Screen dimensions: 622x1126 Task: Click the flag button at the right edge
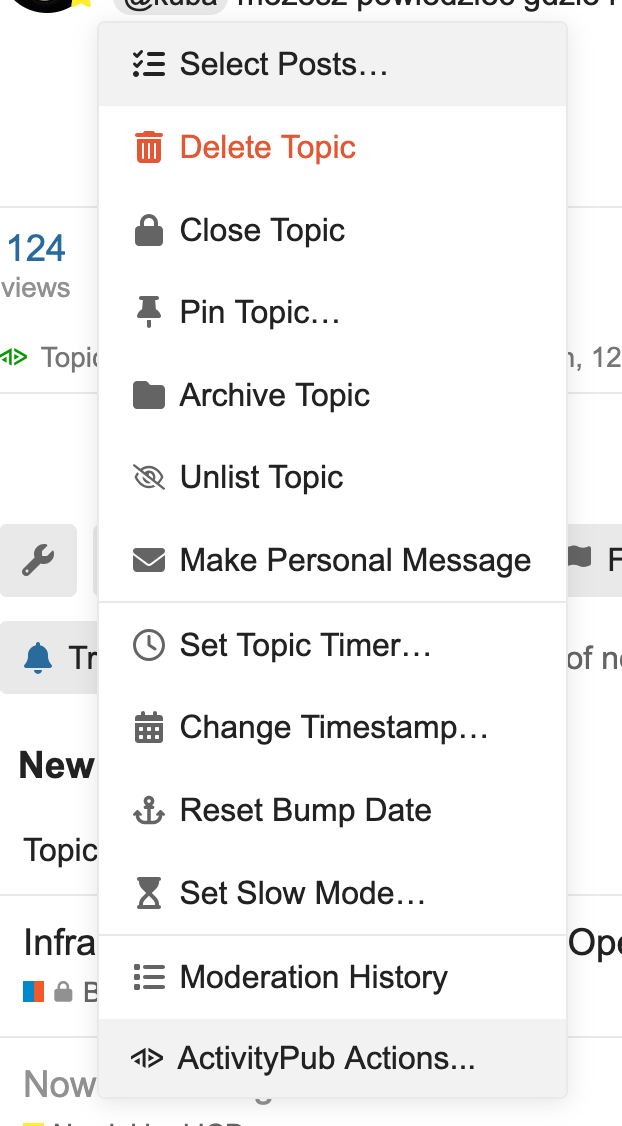click(x=595, y=560)
